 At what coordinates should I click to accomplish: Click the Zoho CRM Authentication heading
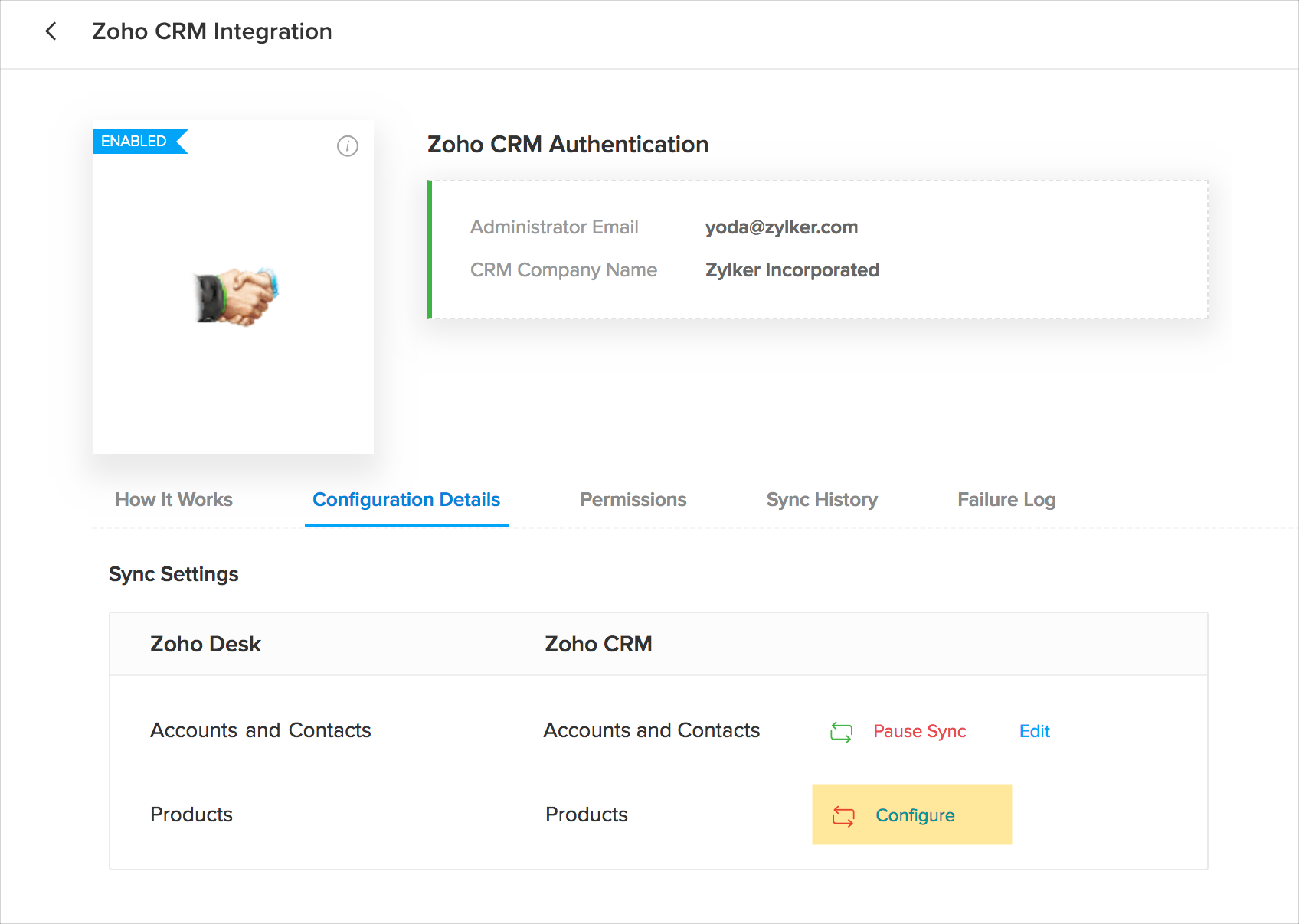[568, 145]
